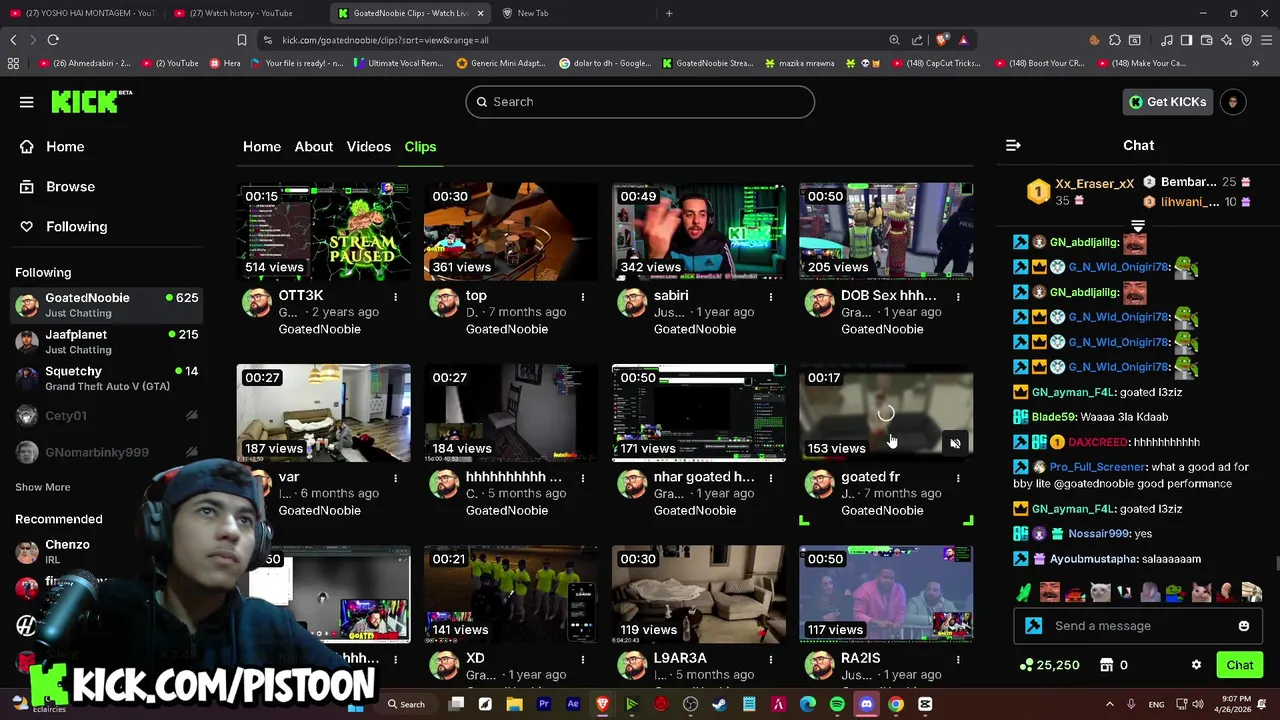
Task: Open options menu for 'hhhhhhhhhh' clip
Action: tap(583, 478)
